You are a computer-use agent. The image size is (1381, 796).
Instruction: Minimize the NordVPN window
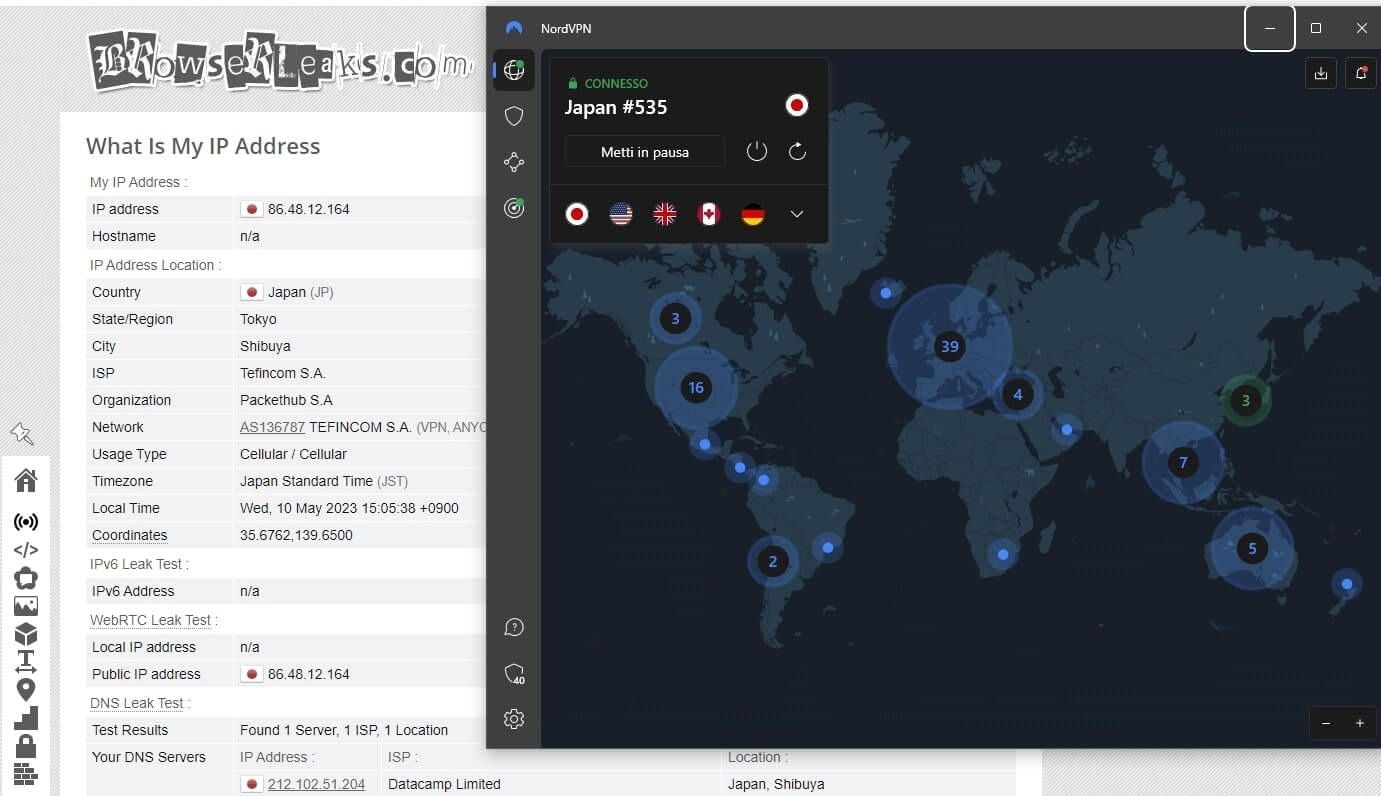tap(1270, 28)
